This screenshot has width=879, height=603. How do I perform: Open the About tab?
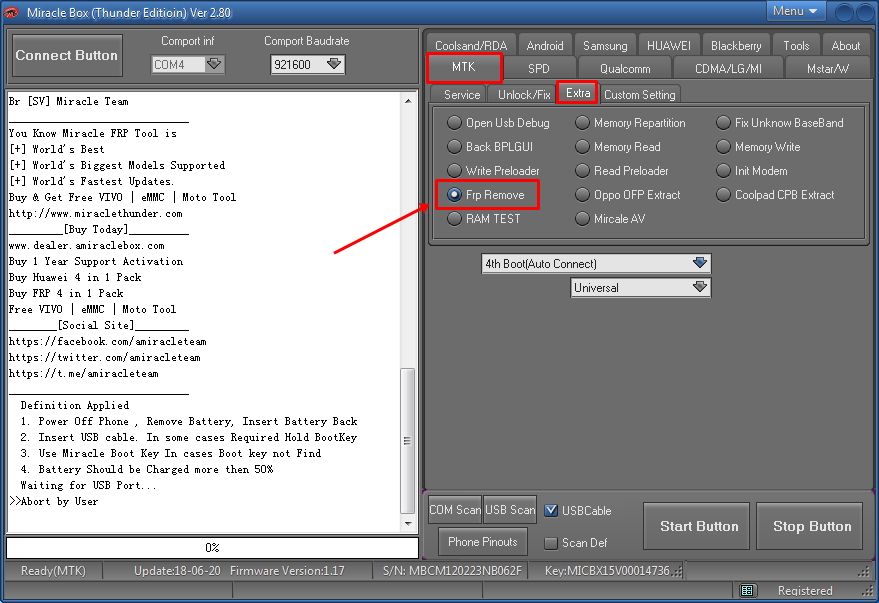[x=845, y=45]
